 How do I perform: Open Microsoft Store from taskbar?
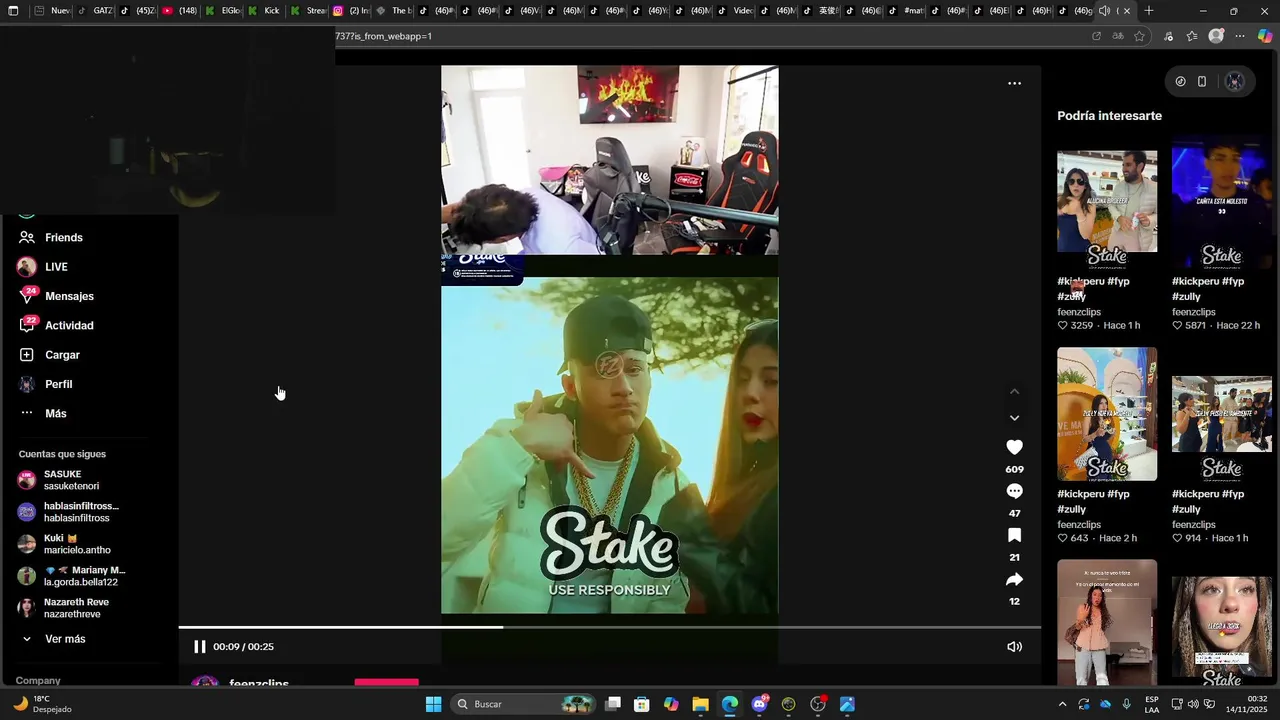coord(642,704)
